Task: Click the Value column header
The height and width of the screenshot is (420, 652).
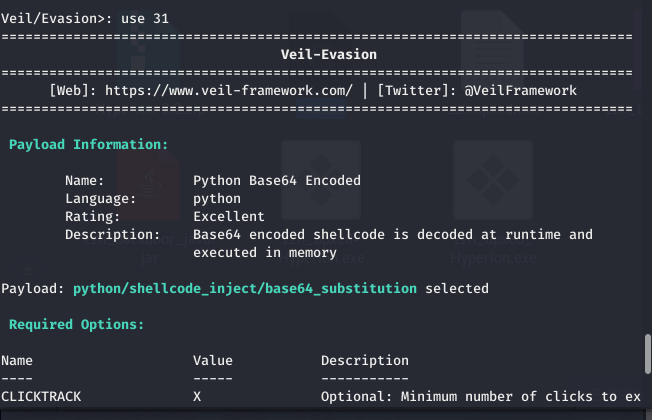Action: 213,360
